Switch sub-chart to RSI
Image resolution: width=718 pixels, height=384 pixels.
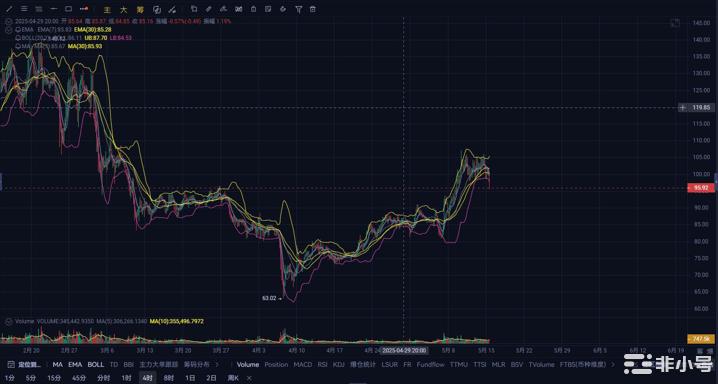323,365
